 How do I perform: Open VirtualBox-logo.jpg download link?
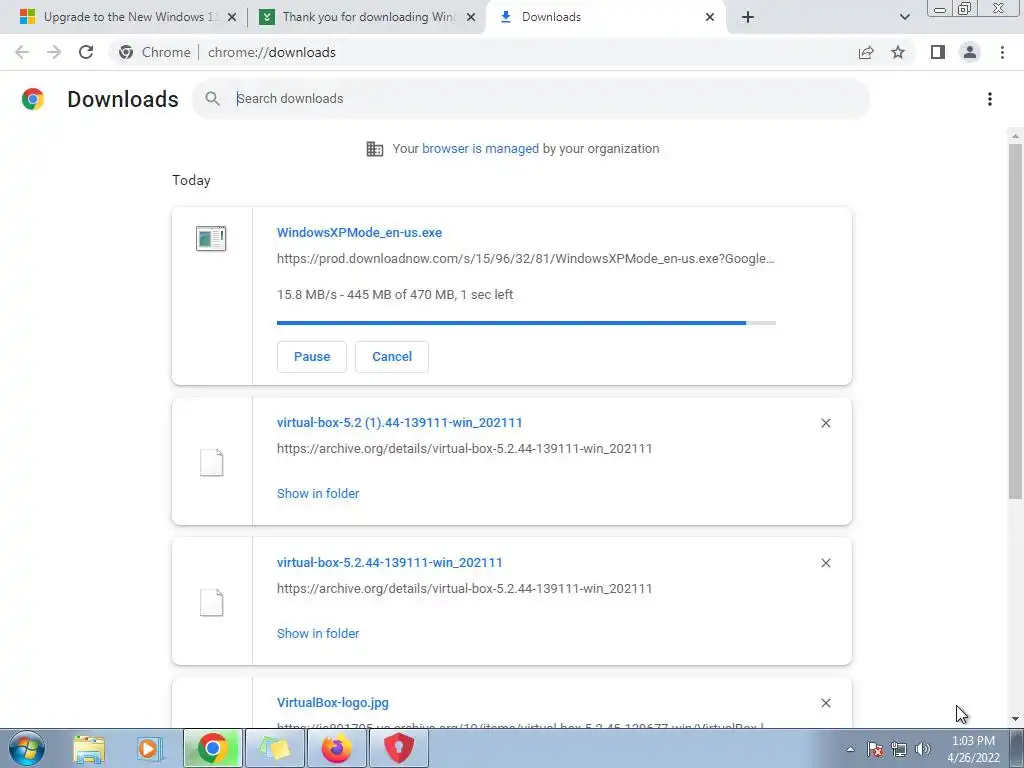click(332, 703)
